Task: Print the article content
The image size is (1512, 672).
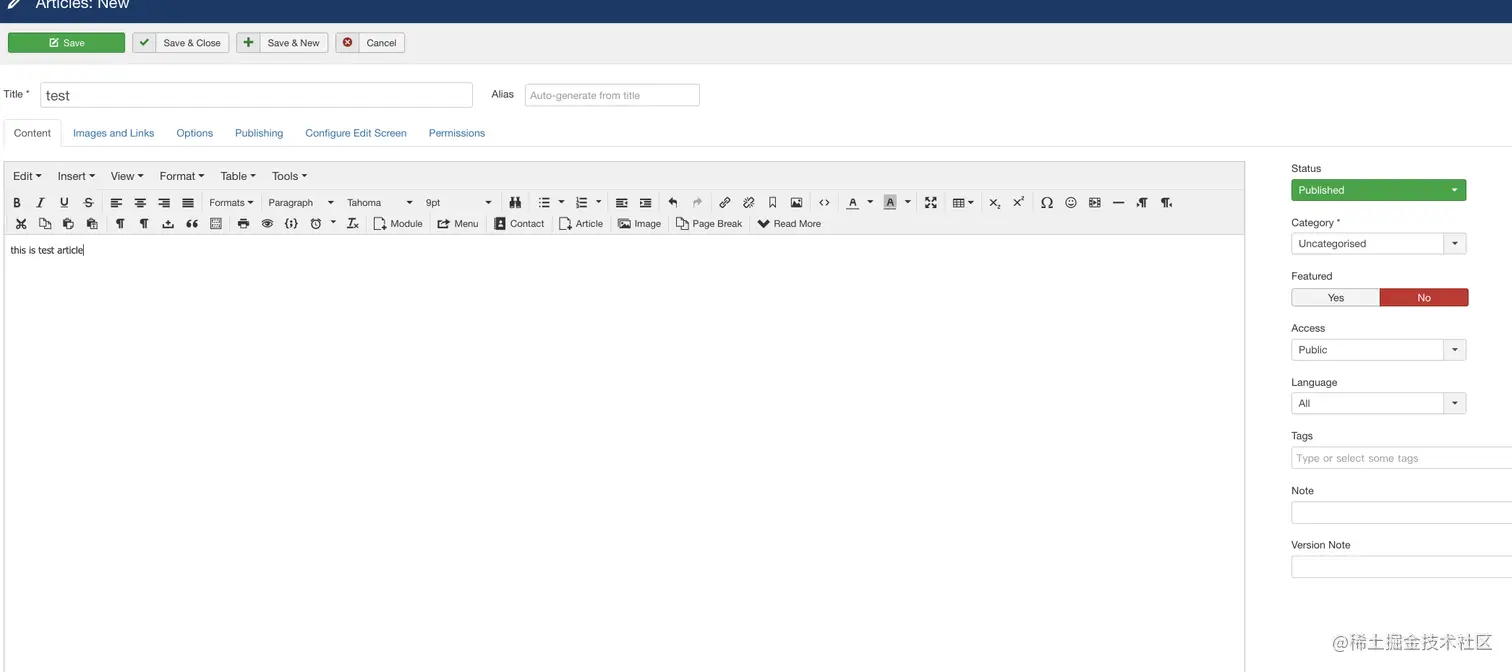Action: pyautogui.click(x=243, y=224)
